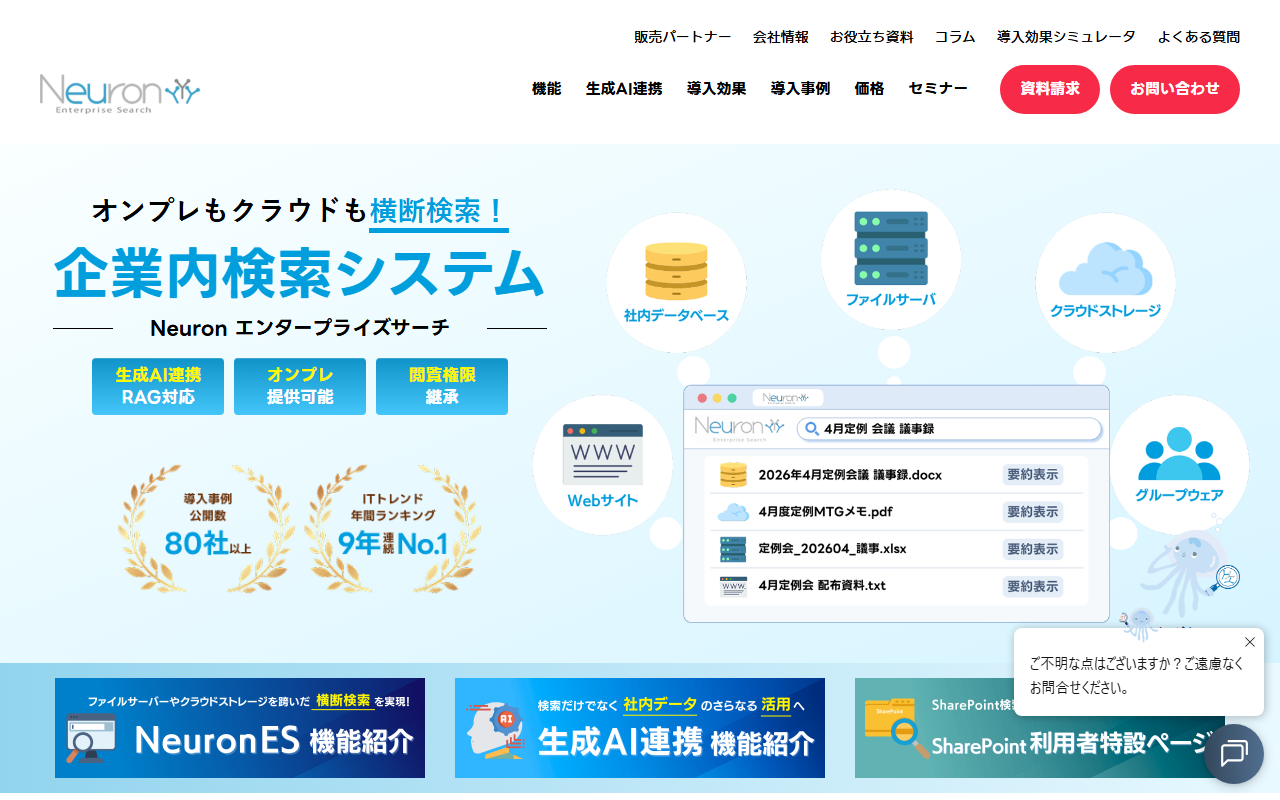Screen dimensions: 1280x800
Task: Click the 社内データベース database icon
Action: point(676,270)
